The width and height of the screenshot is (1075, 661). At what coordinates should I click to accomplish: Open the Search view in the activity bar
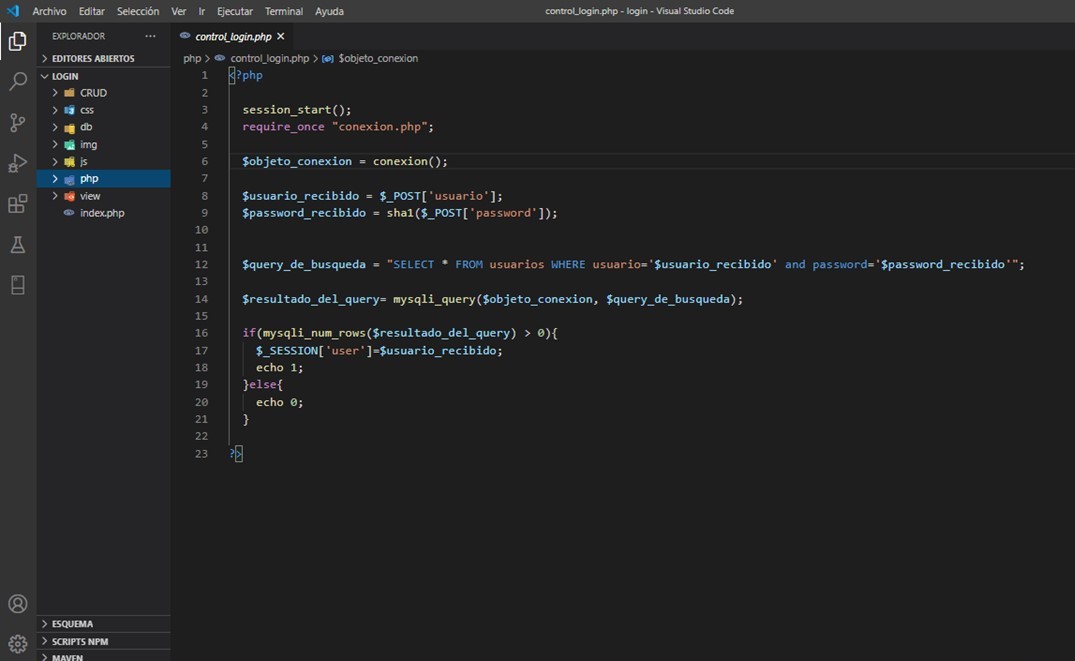17,81
